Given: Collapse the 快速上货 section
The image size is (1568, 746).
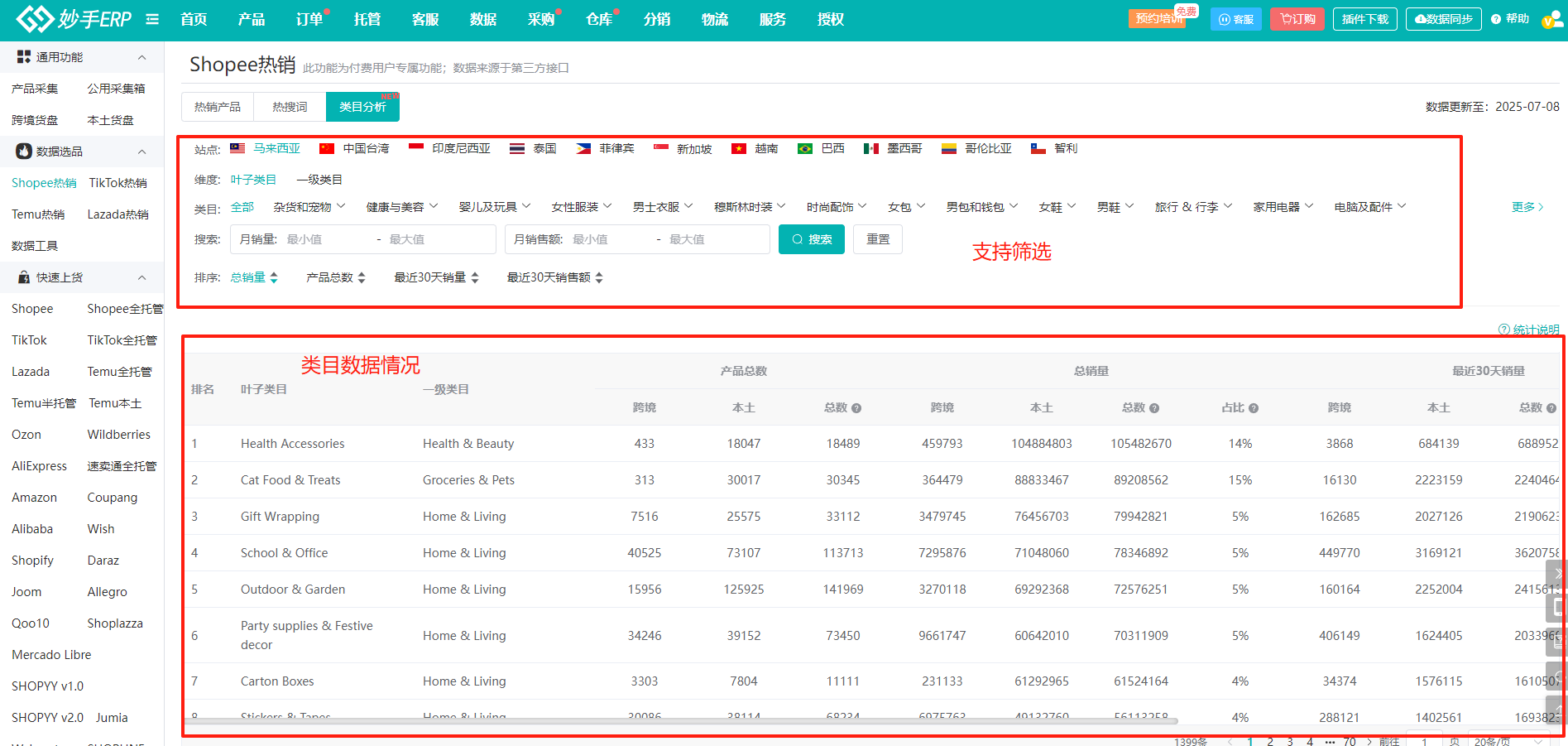Looking at the screenshot, I should coord(141,277).
